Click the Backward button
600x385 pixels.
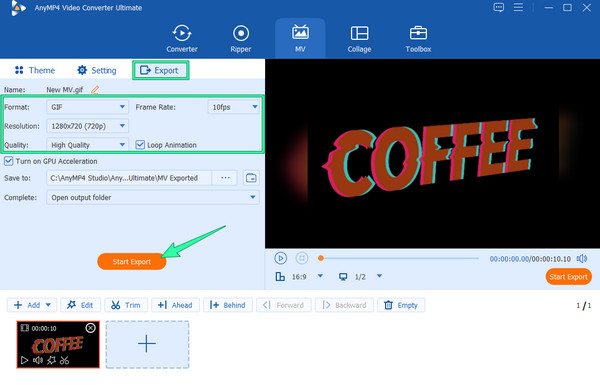pos(344,305)
